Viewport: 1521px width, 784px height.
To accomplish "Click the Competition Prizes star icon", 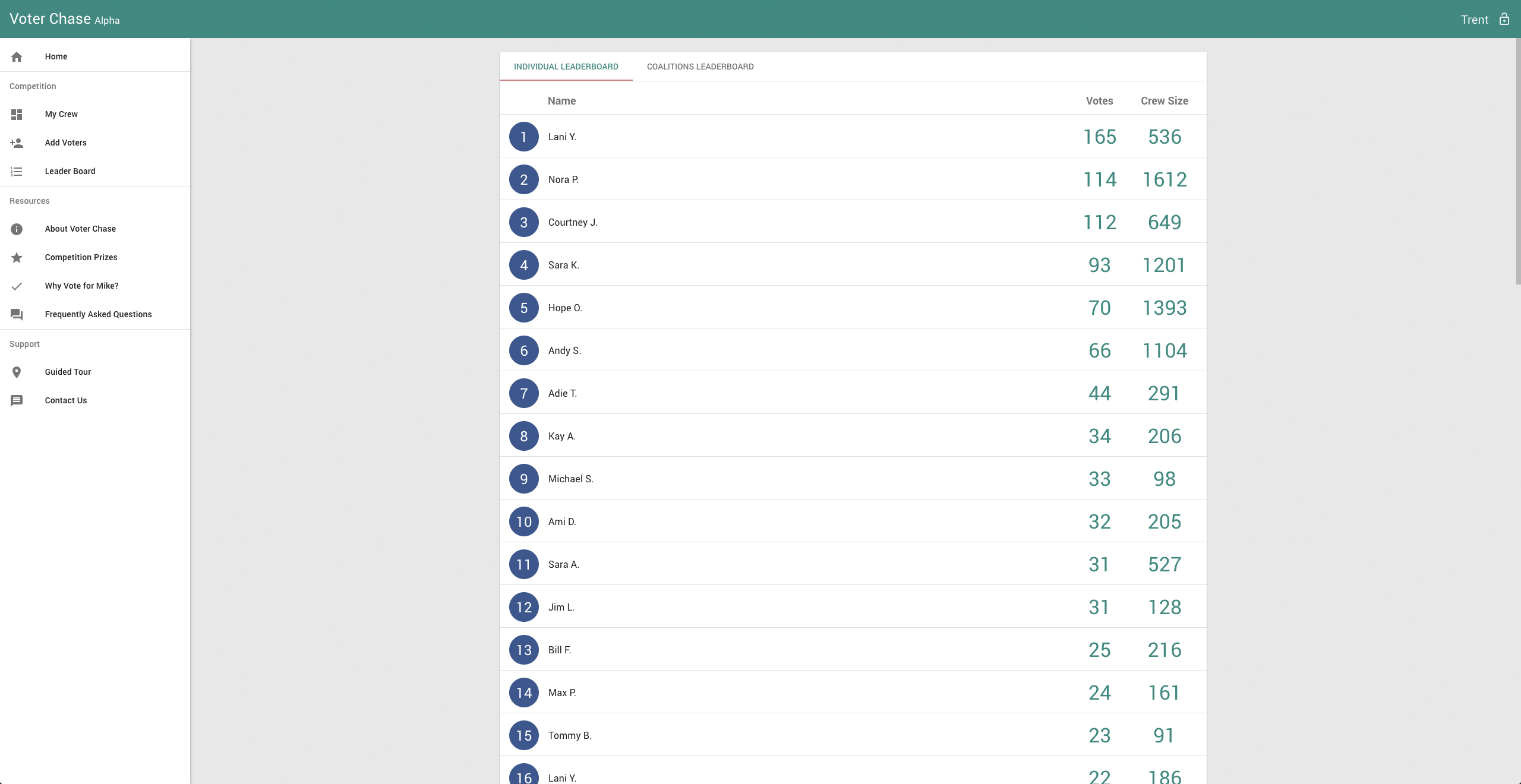I will click(17, 257).
